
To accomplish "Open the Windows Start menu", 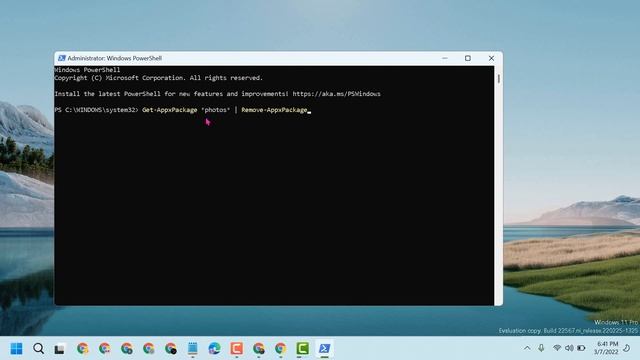I will click(x=16, y=349).
